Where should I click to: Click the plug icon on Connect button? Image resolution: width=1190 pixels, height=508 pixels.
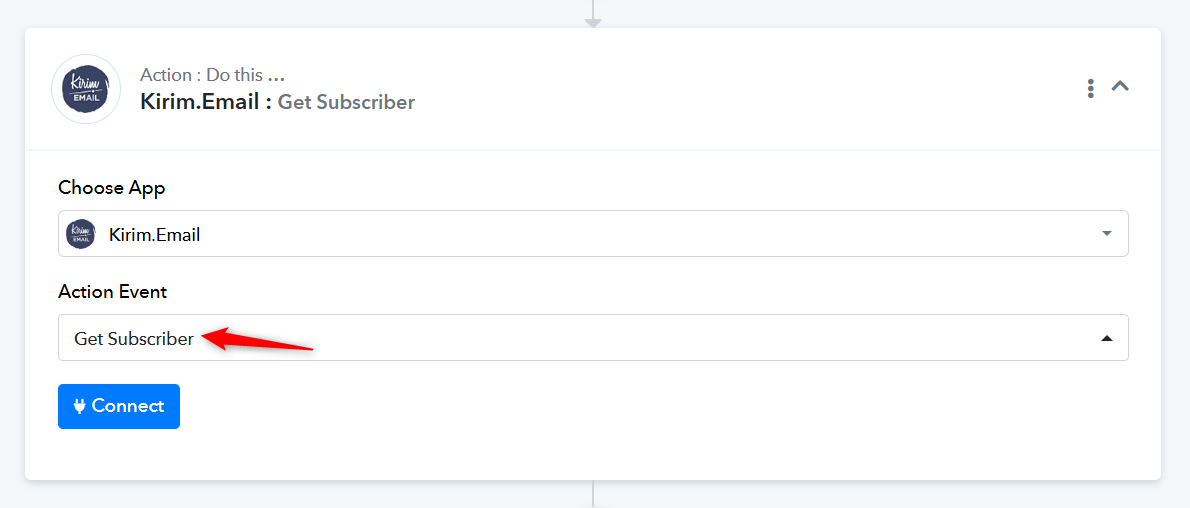80,406
